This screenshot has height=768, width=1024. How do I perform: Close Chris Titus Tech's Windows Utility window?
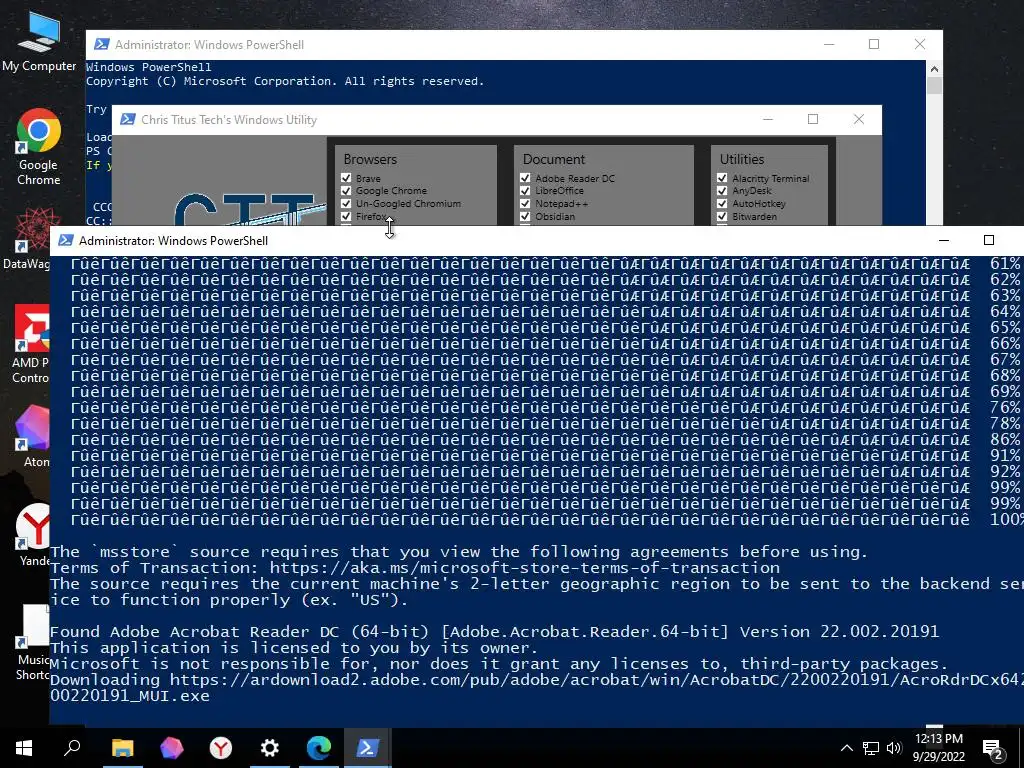[x=859, y=120]
